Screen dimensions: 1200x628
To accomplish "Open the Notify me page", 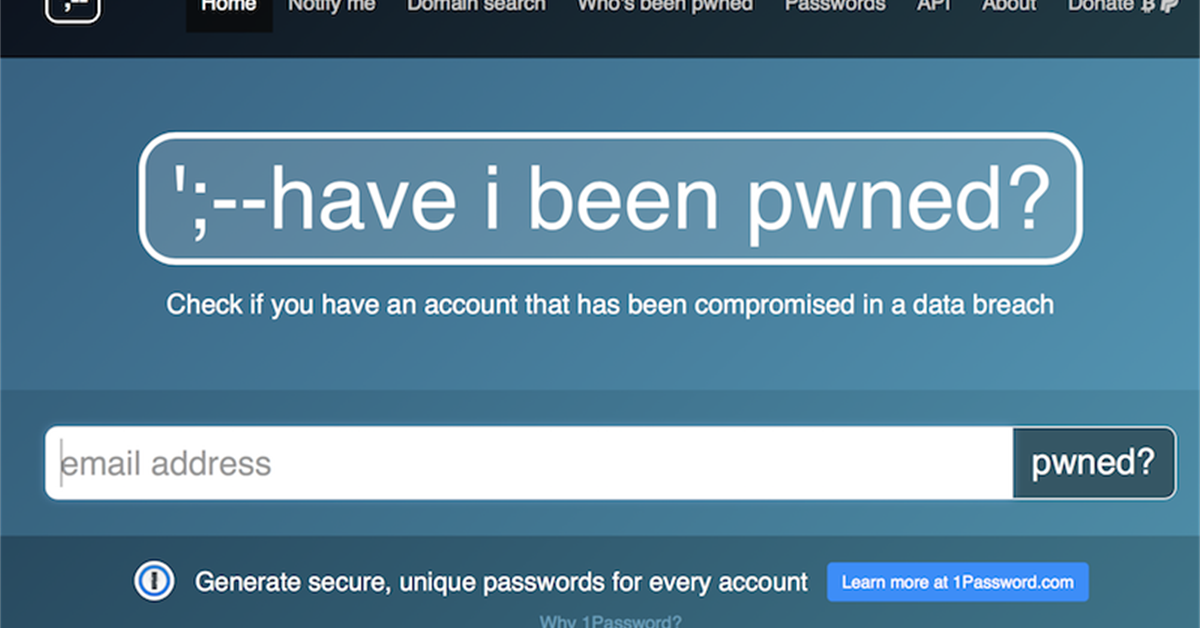I will [332, 6].
